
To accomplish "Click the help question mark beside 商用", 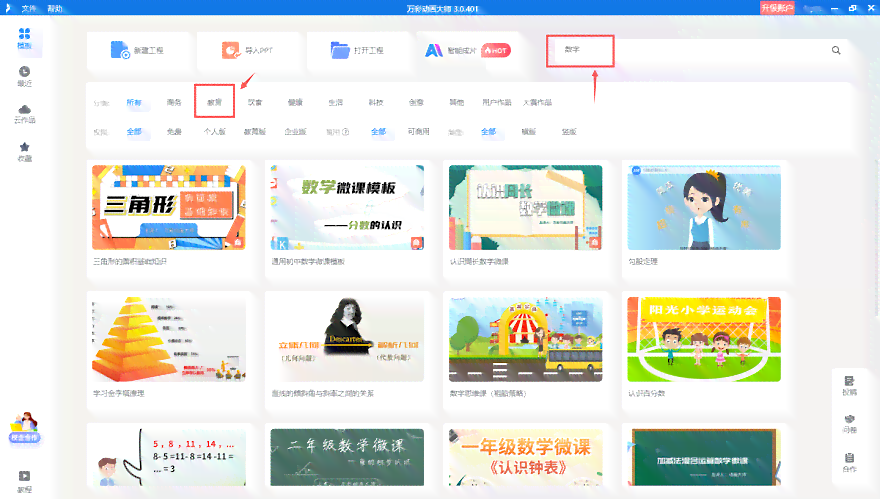I will [346, 132].
